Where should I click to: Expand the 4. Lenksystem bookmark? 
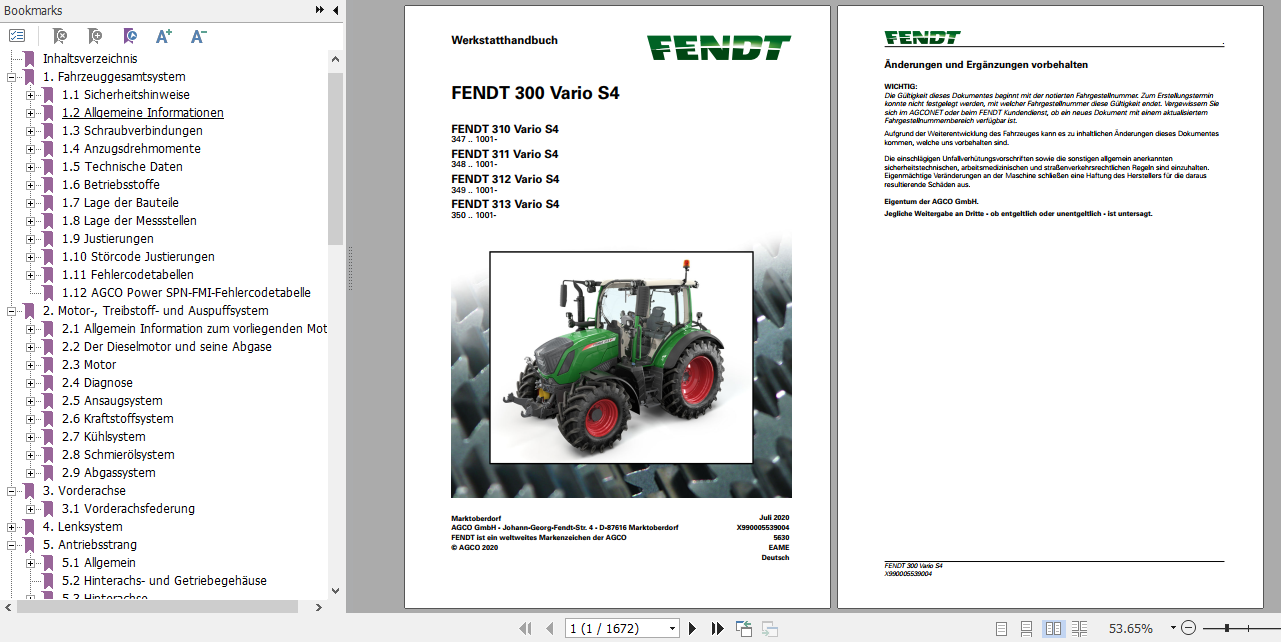pyautogui.click(x=12, y=527)
